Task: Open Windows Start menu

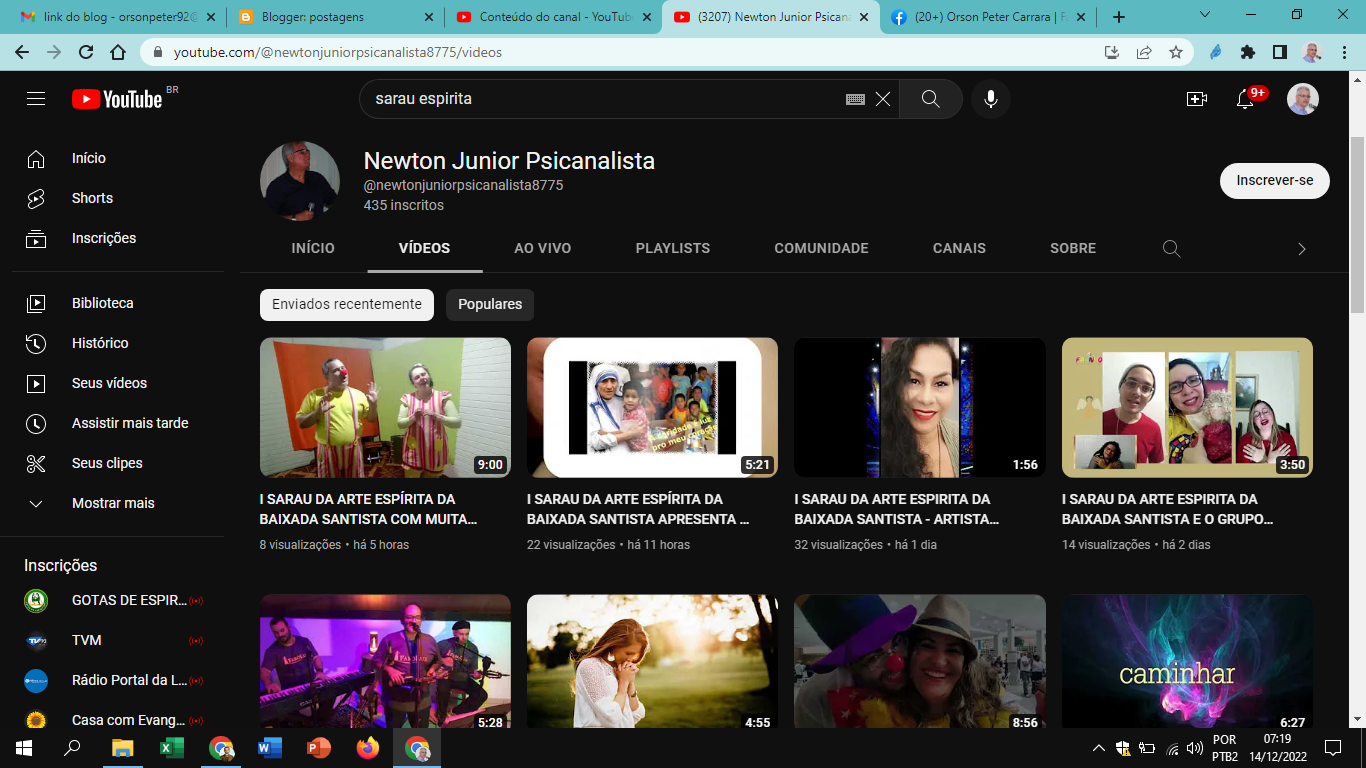Action: click(x=24, y=748)
